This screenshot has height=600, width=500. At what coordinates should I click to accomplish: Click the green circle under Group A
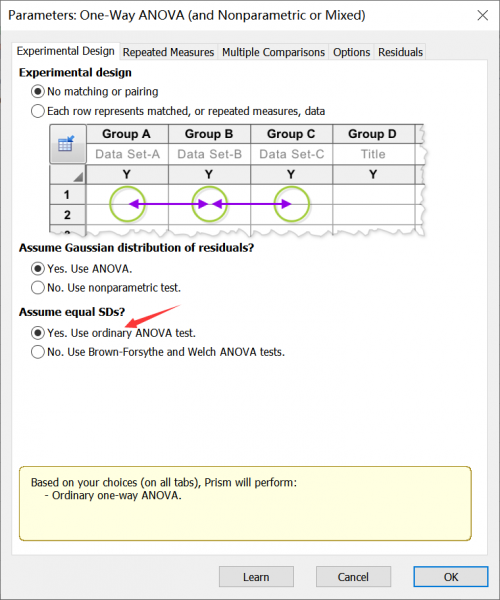[x=127, y=204]
